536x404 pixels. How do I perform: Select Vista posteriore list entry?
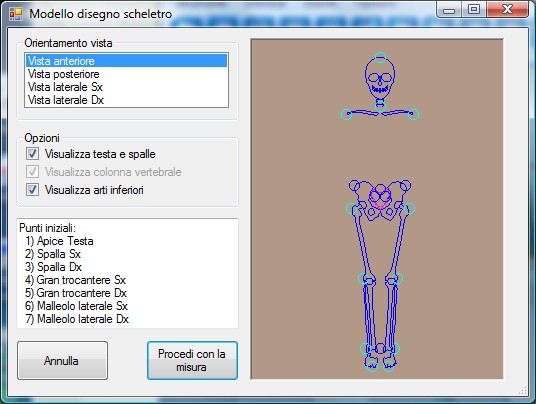[x=126, y=74]
